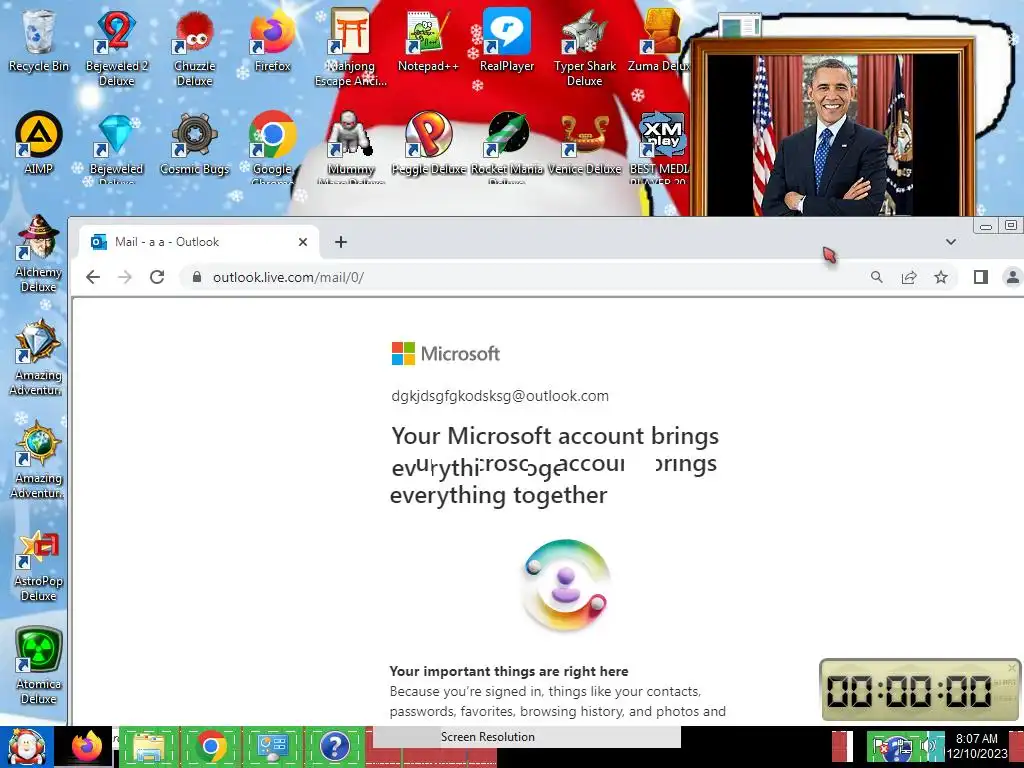Launch Mummy Maze Deluxe shortcut
Image resolution: width=1024 pixels, height=768 pixels.
coord(351,147)
